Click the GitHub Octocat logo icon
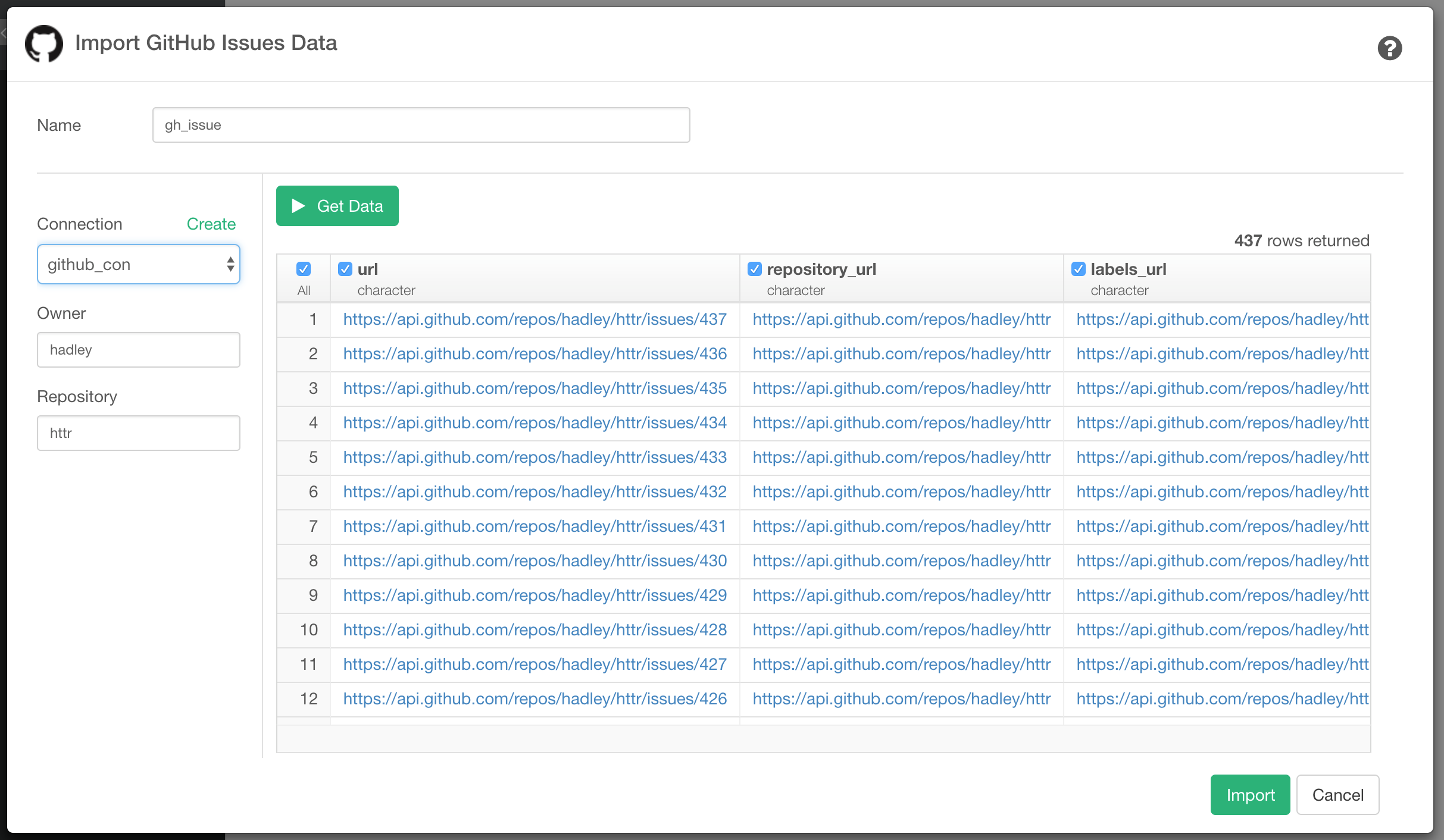 coord(43,43)
